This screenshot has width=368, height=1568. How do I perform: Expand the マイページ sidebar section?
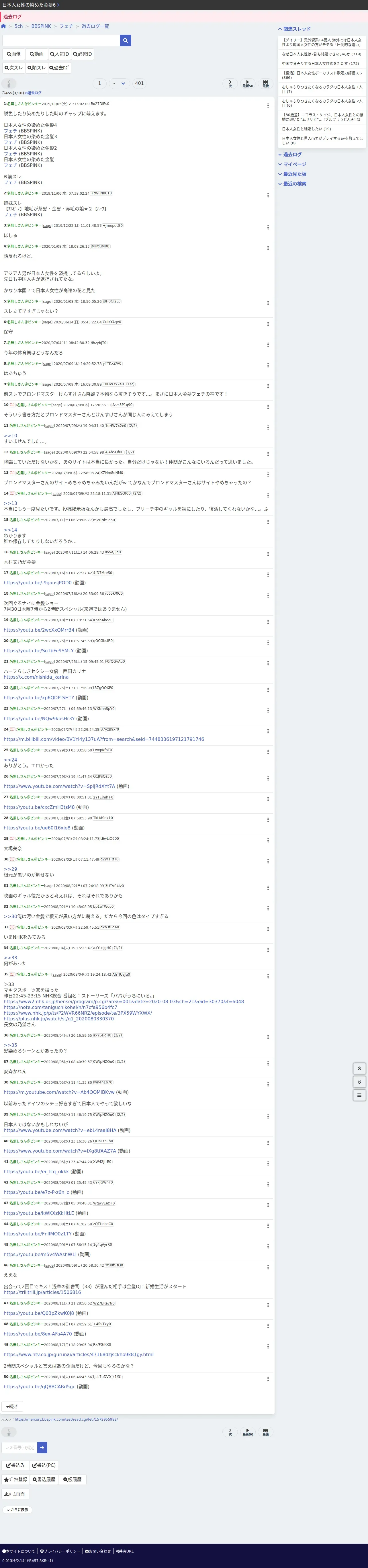click(293, 164)
